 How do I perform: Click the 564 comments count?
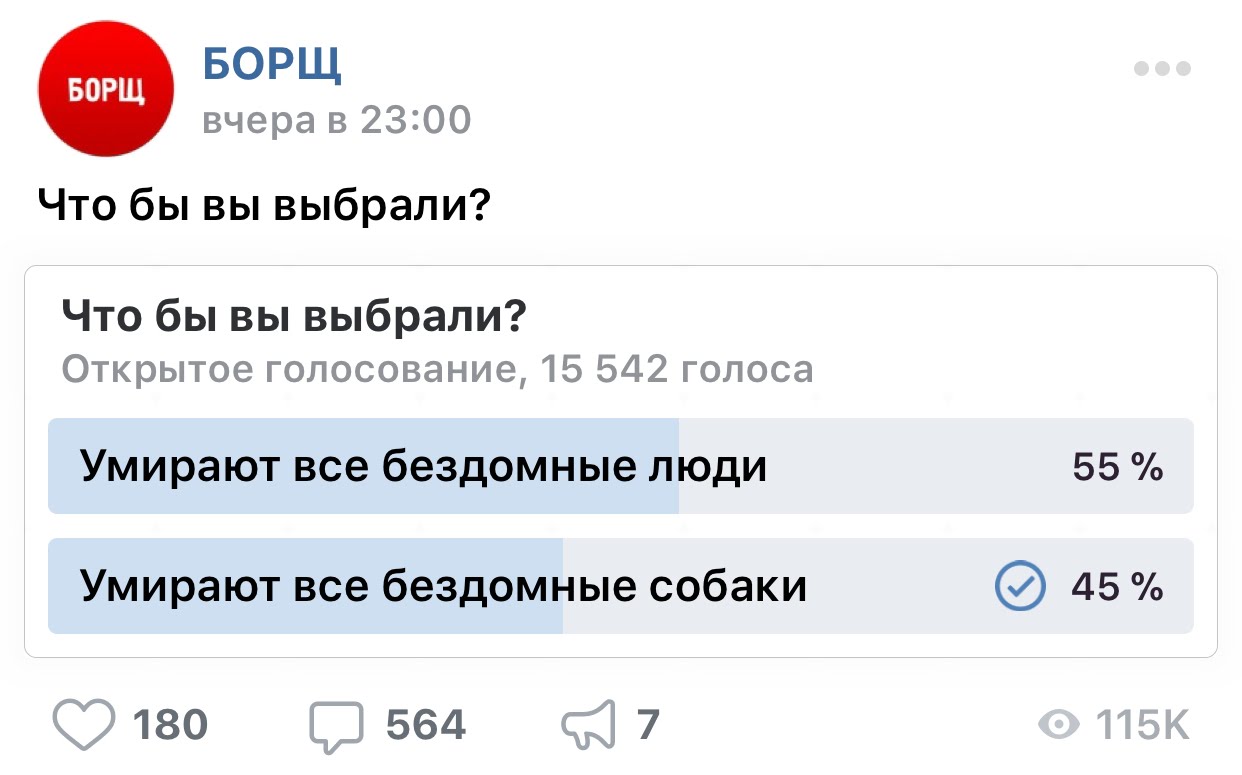pos(426,725)
